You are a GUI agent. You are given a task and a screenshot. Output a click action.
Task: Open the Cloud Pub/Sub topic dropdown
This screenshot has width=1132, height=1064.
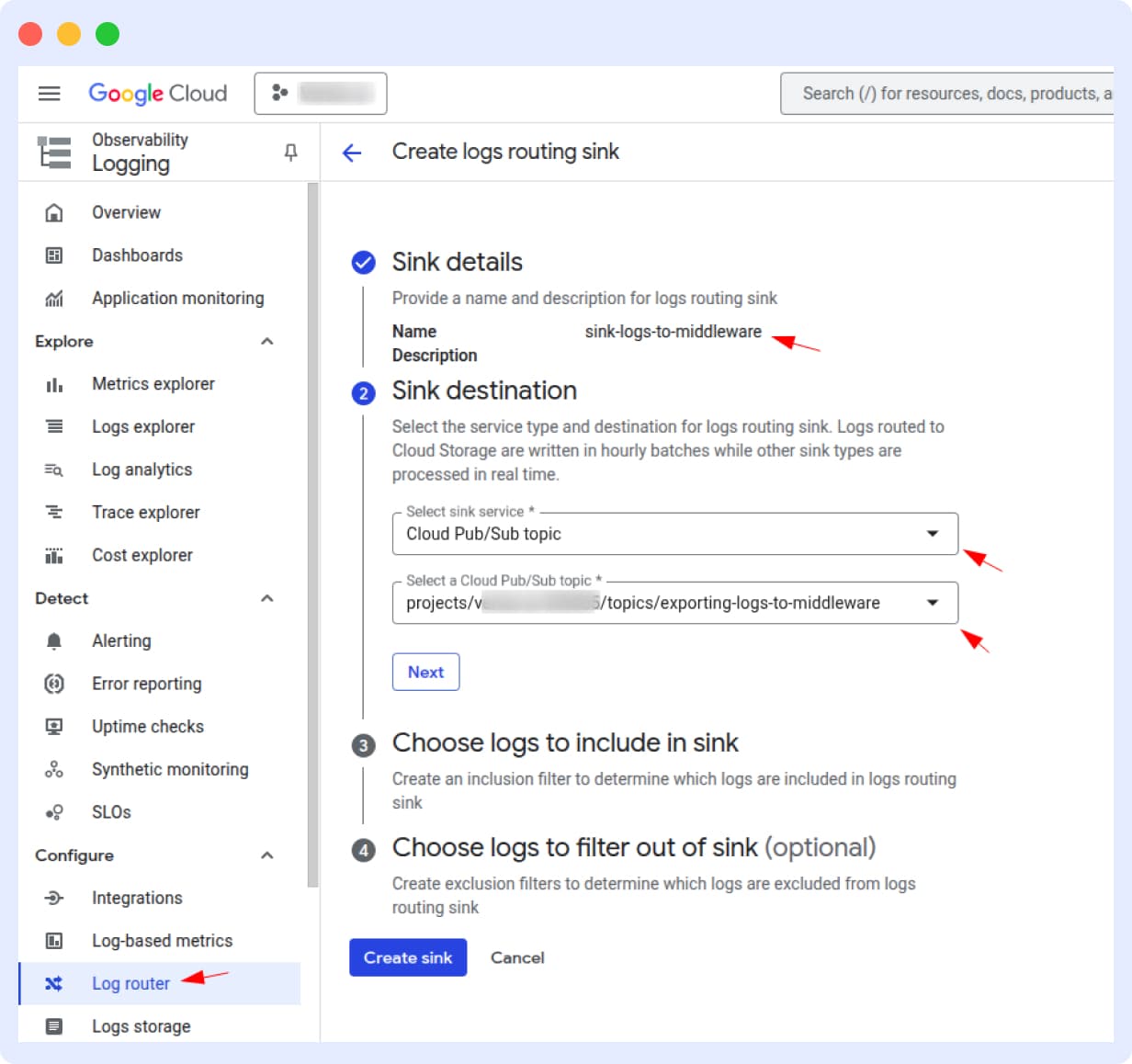pos(674,603)
